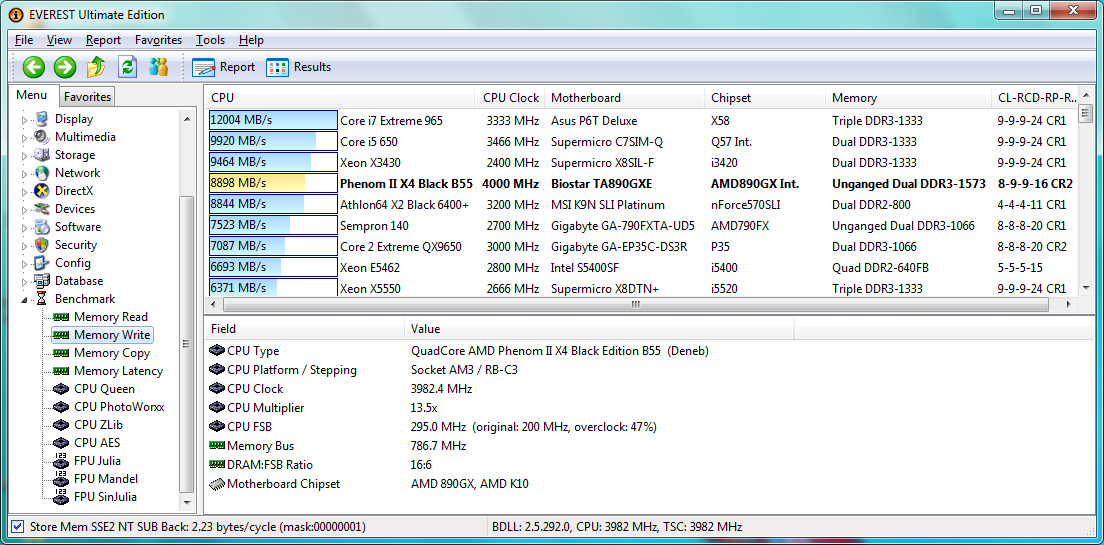Click the FPU Julia benchmark icon
The width and height of the screenshot is (1104, 545).
tap(61, 461)
